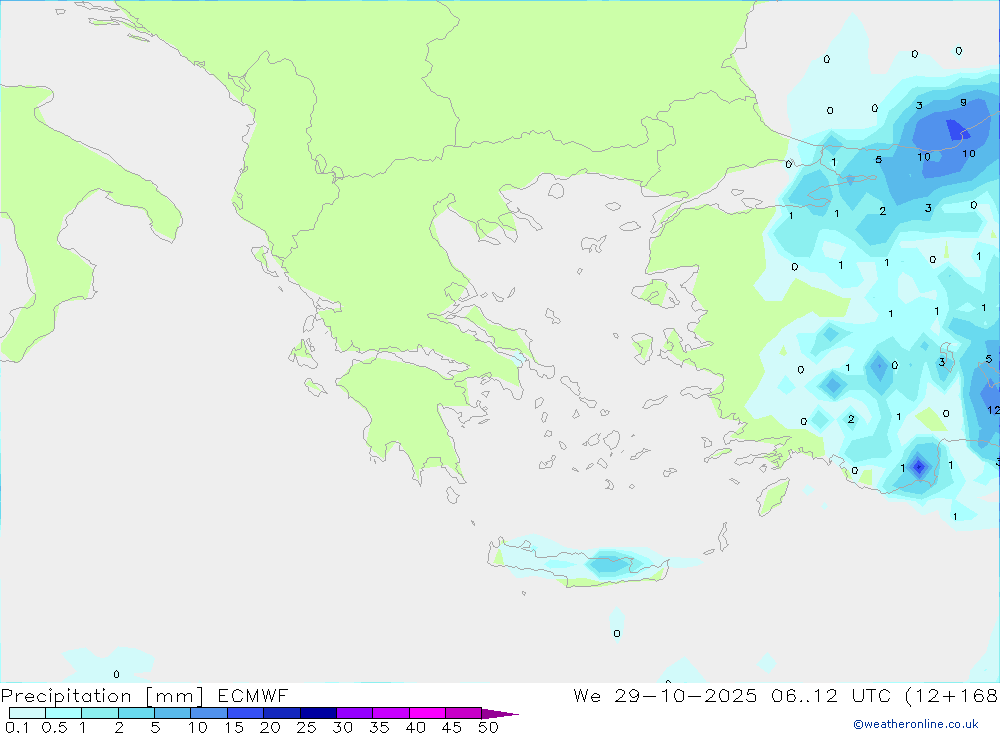Choose the 10–15 mm blue legend swatch
The height and width of the screenshot is (733, 1000).
[209, 713]
